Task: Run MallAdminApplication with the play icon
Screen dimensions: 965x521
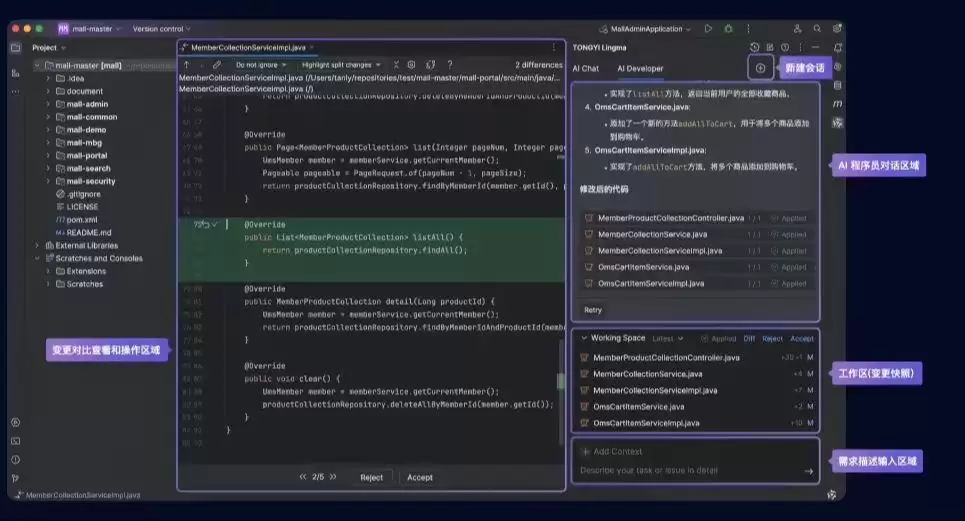Action: (x=708, y=29)
